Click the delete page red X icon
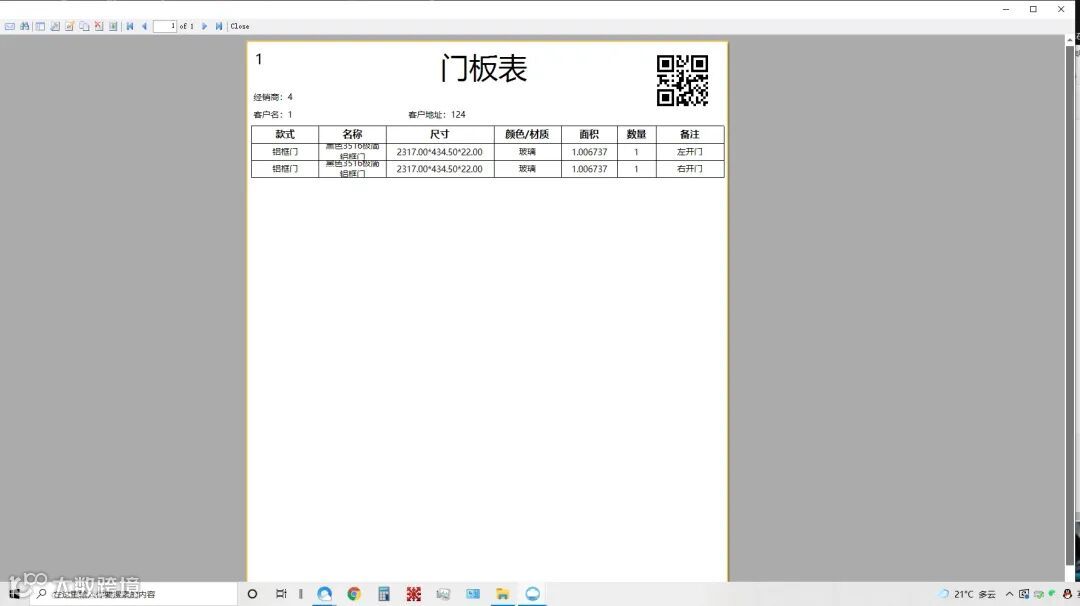1080x606 pixels. click(x=98, y=26)
